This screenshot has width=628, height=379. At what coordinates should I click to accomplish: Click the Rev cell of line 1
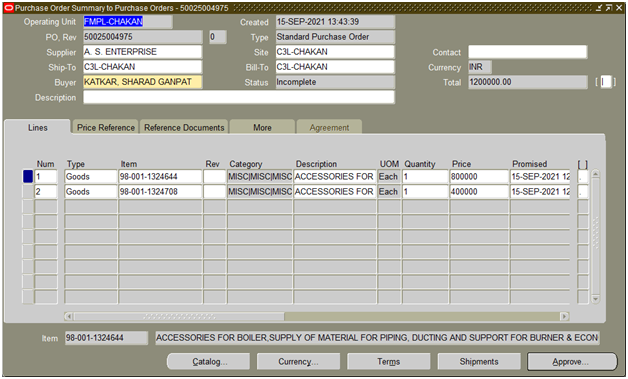click(x=215, y=176)
